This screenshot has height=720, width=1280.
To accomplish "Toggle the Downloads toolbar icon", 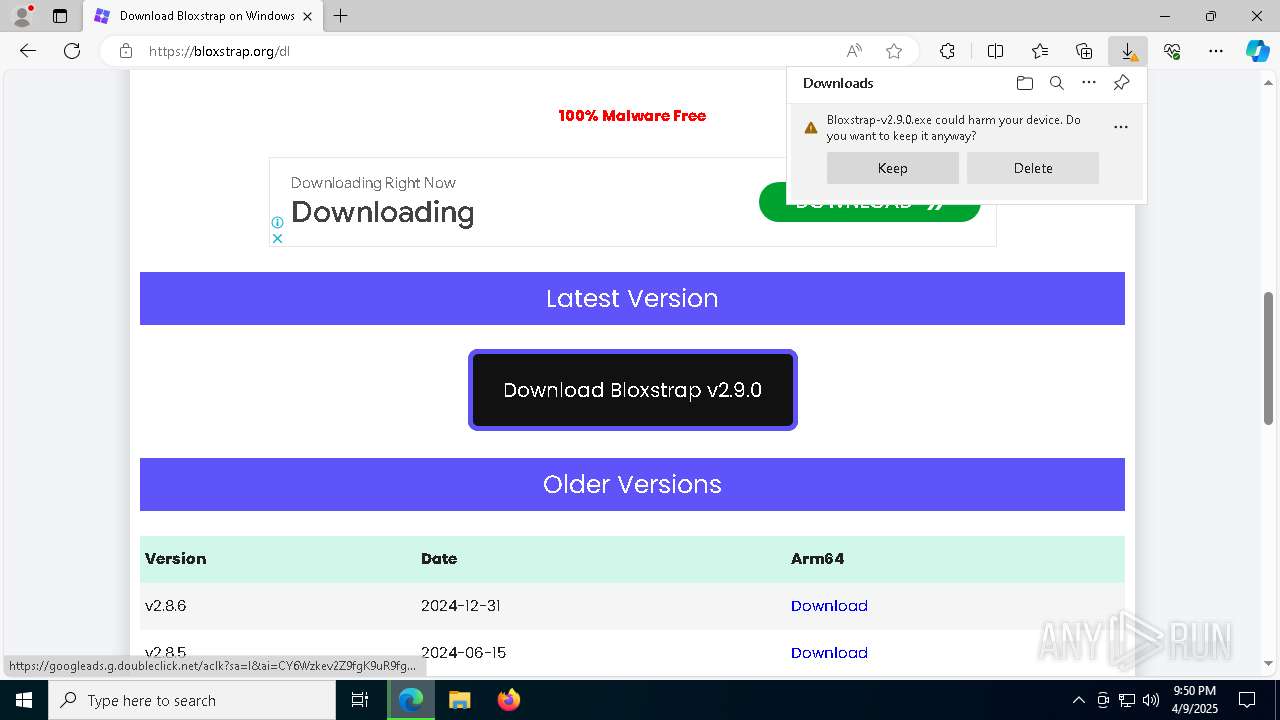I will click(x=1128, y=51).
